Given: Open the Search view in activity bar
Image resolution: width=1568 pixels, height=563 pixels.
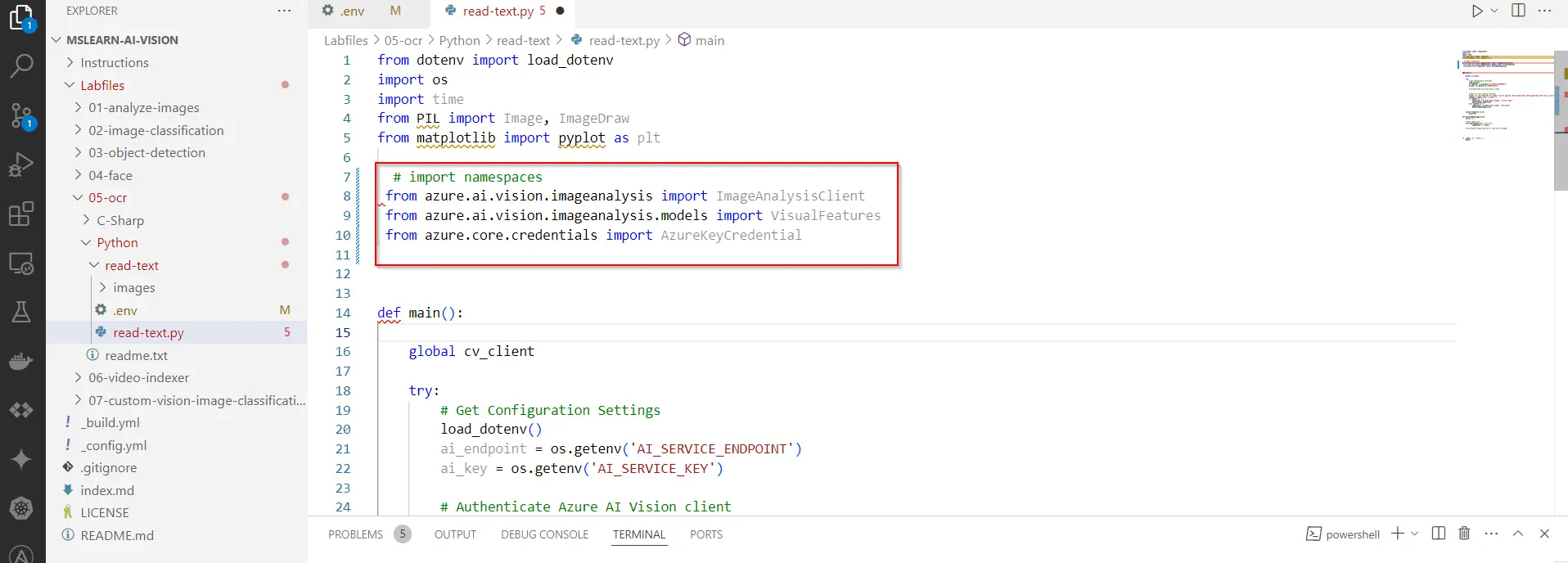Looking at the screenshot, I should coord(21,65).
